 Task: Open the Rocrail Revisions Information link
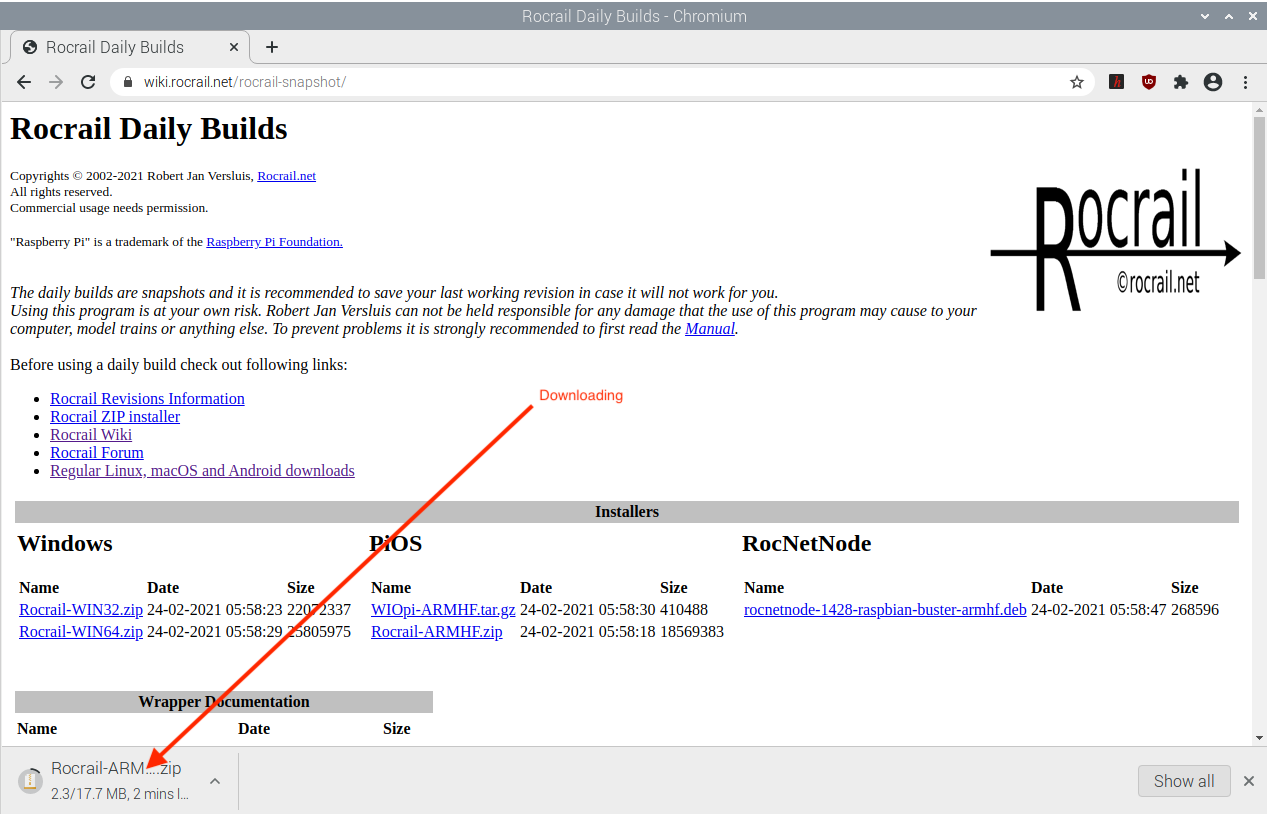coord(147,398)
